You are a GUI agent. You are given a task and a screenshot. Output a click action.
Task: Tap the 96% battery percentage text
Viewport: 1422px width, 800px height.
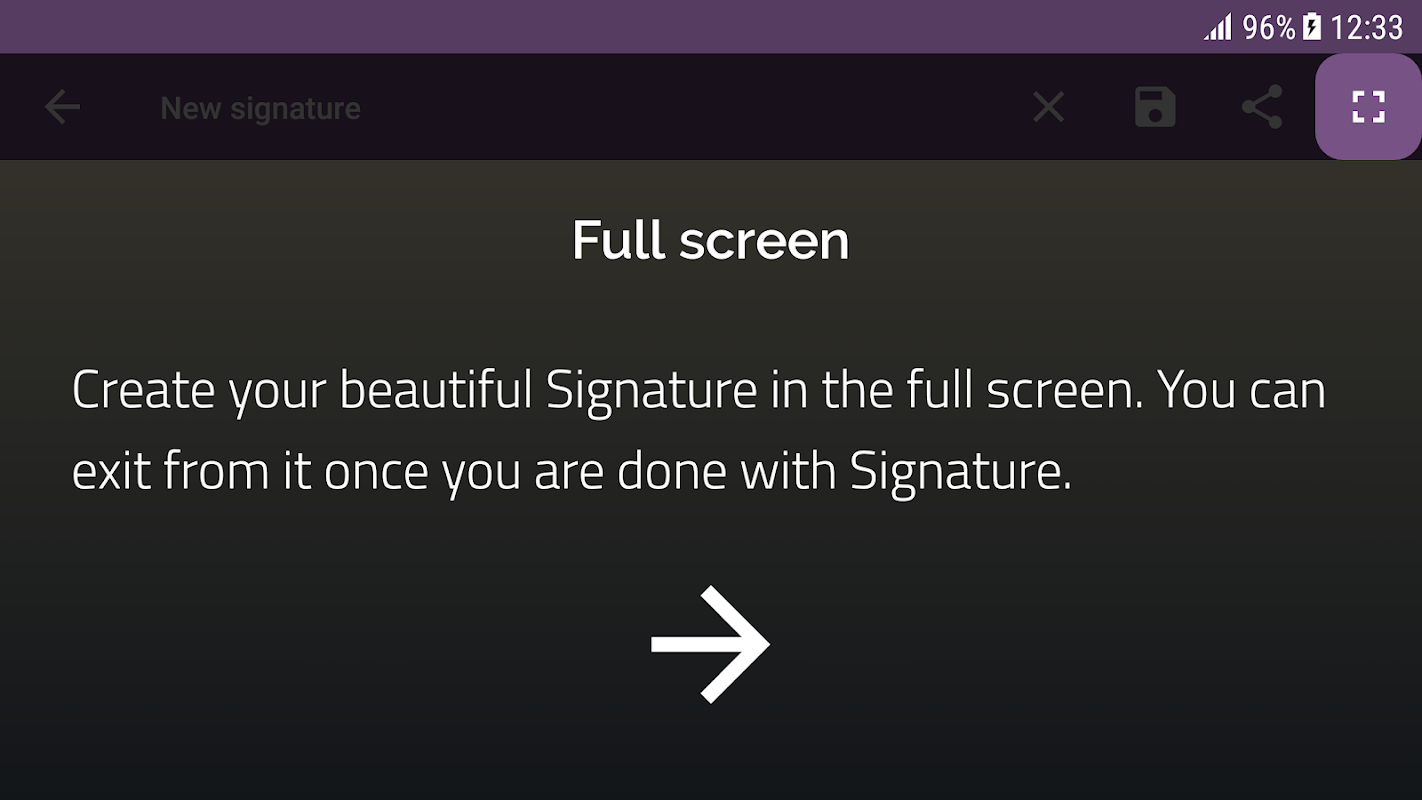click(1268, 27)
